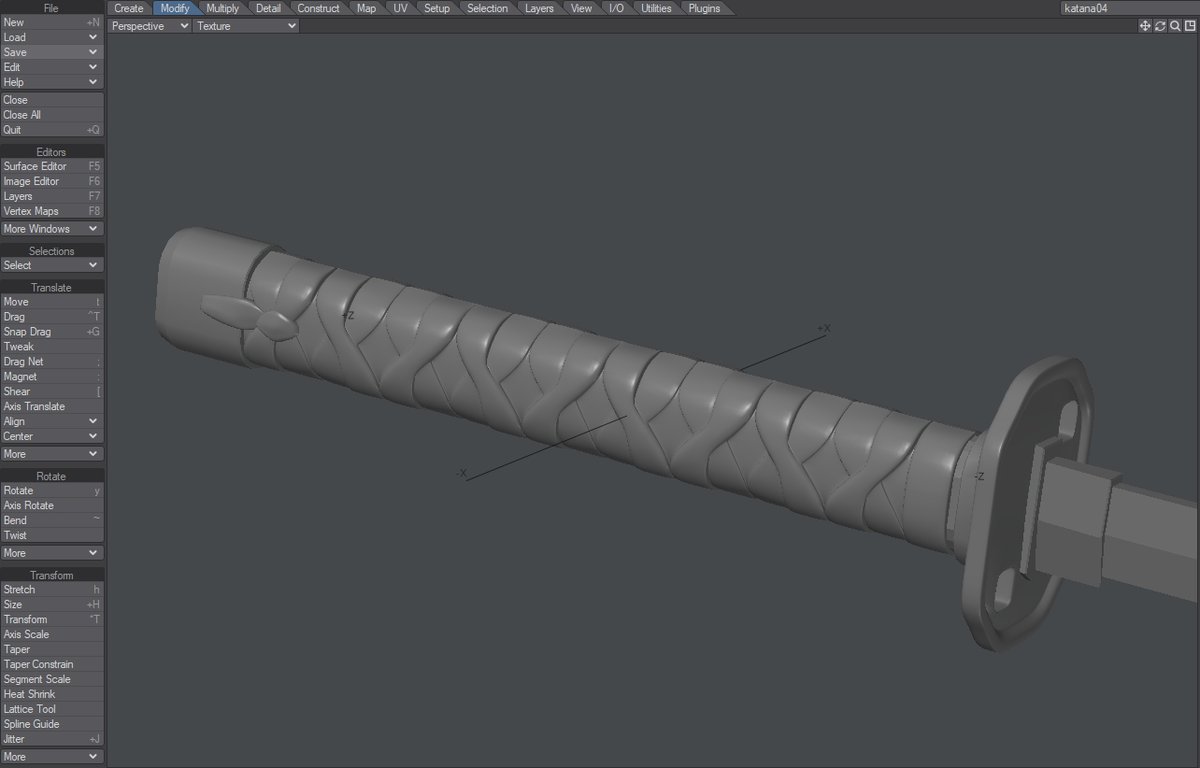Open the I/O tab
The height and width of the screenshot is (768, 1200).
616,8
